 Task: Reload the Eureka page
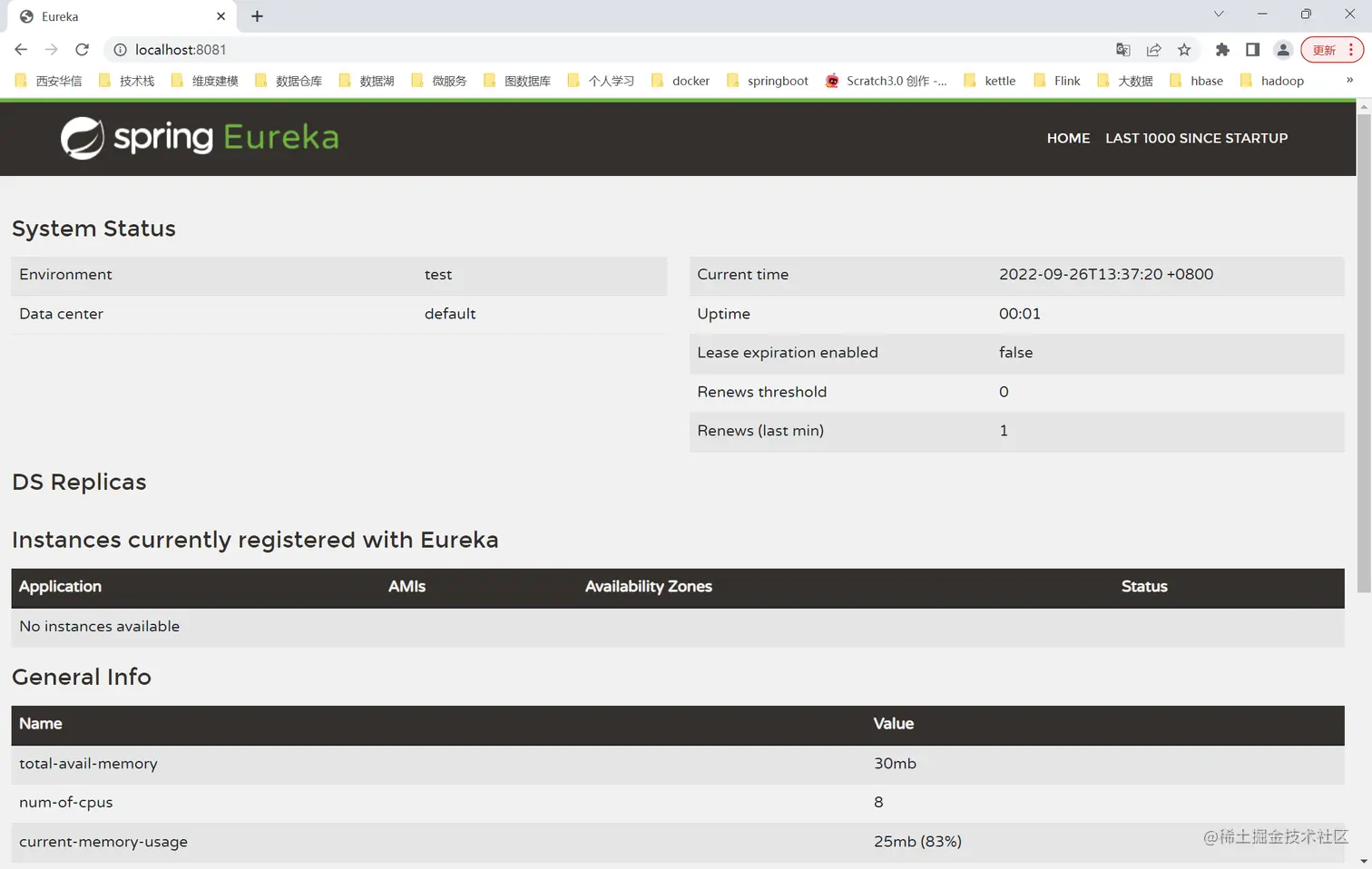tap(83, 50)
